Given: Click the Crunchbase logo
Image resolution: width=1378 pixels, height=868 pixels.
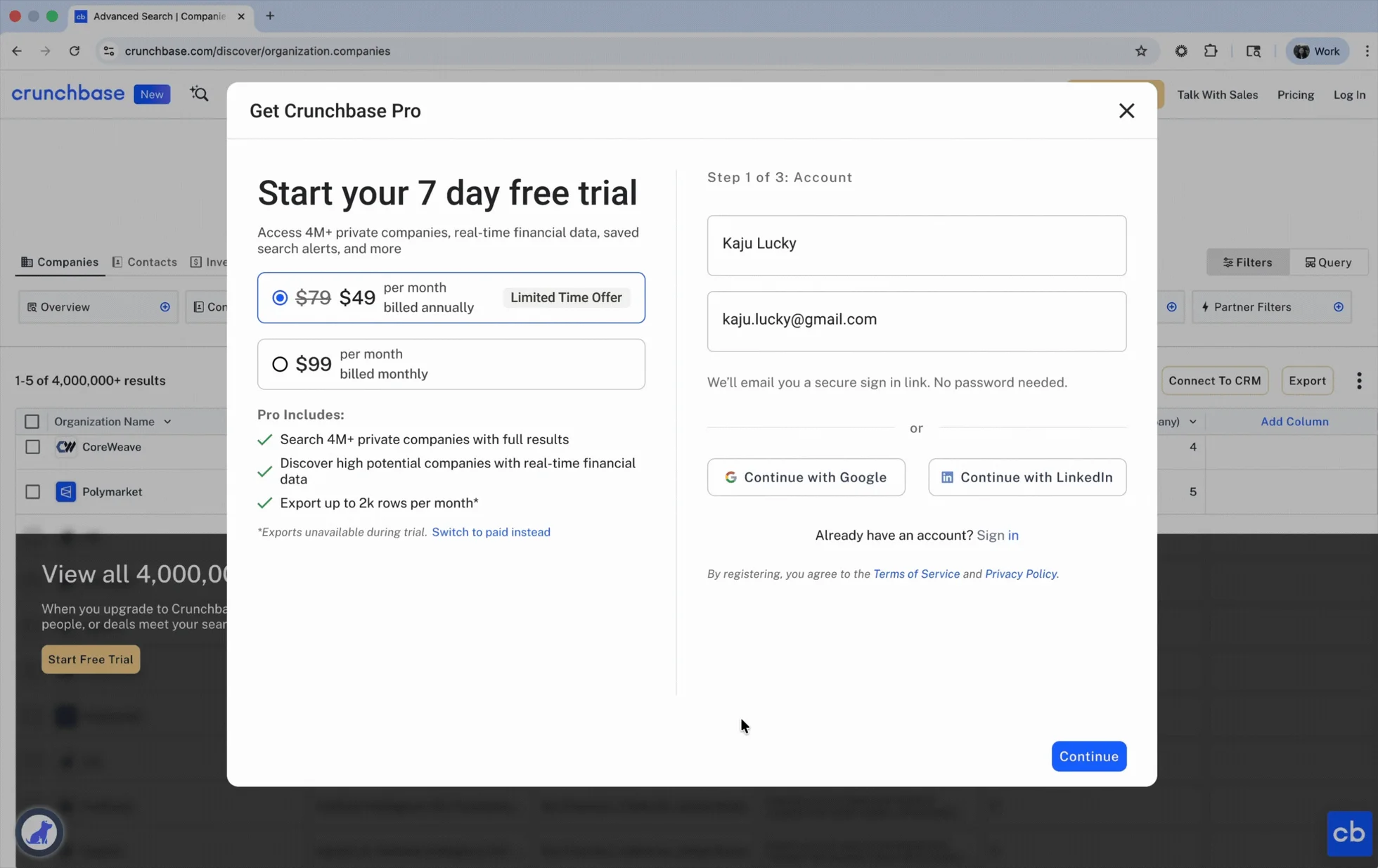Looking at the screenshot, I should [x=67, y=93].
